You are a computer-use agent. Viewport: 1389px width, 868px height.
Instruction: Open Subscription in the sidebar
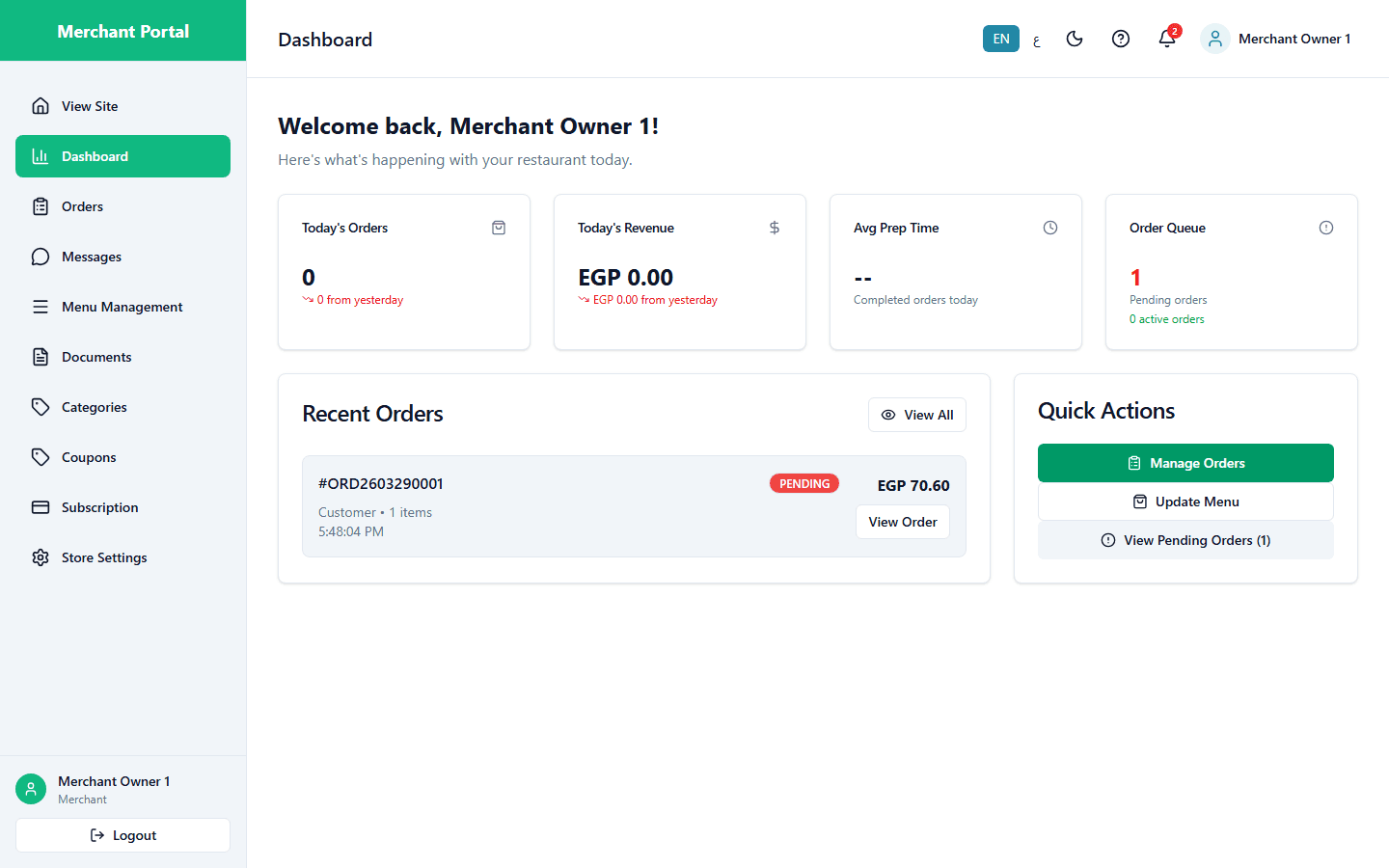(123, 507)
